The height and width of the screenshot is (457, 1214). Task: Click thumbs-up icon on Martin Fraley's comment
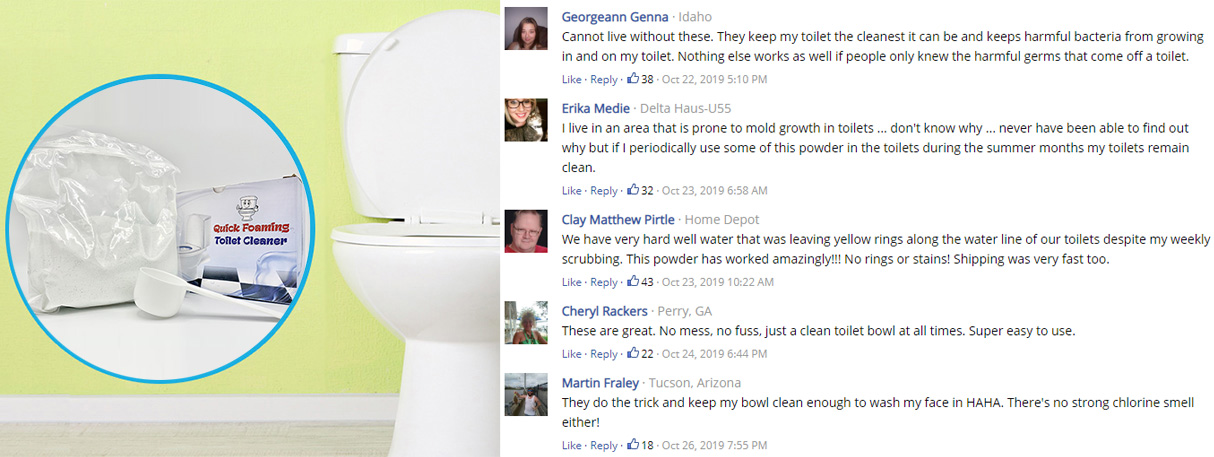pos(633,445)
